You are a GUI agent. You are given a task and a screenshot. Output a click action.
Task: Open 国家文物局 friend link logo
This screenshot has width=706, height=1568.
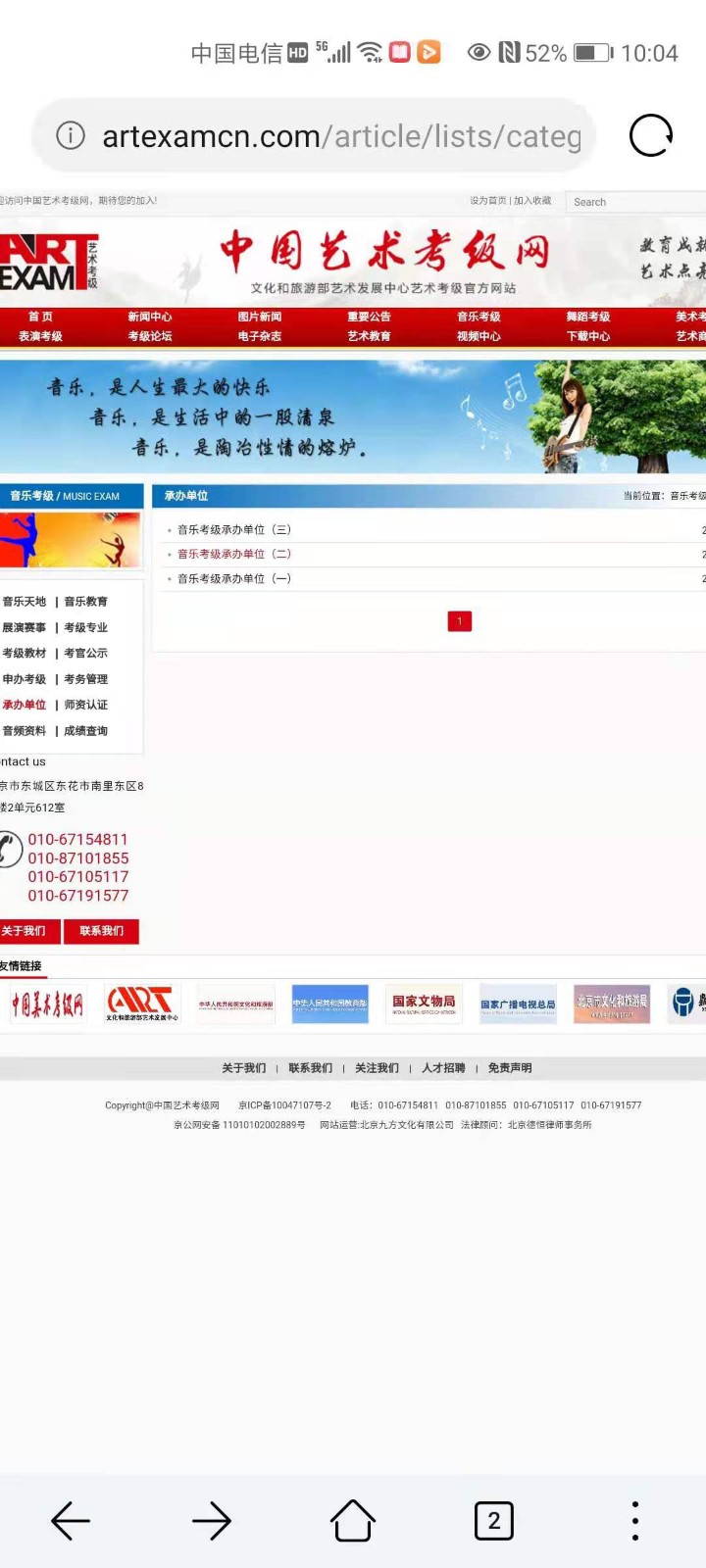tap(424, 1004)
